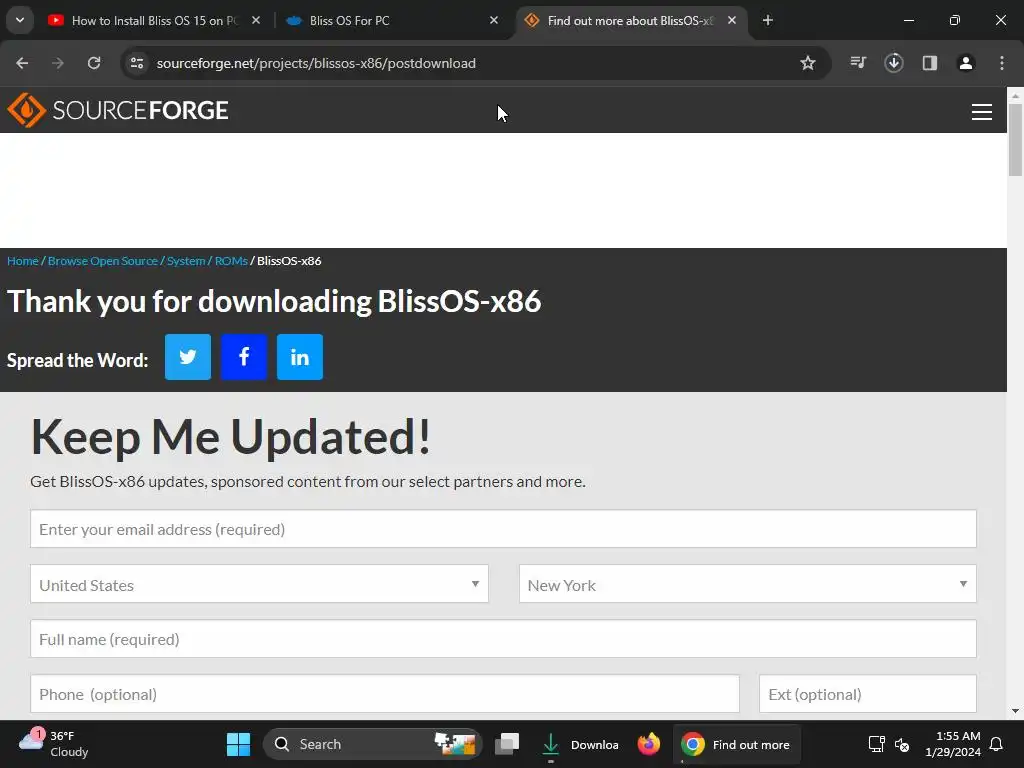Open Firefox from the taskbar
This screenshot has width=1024, height=768.
pos(648,744)
